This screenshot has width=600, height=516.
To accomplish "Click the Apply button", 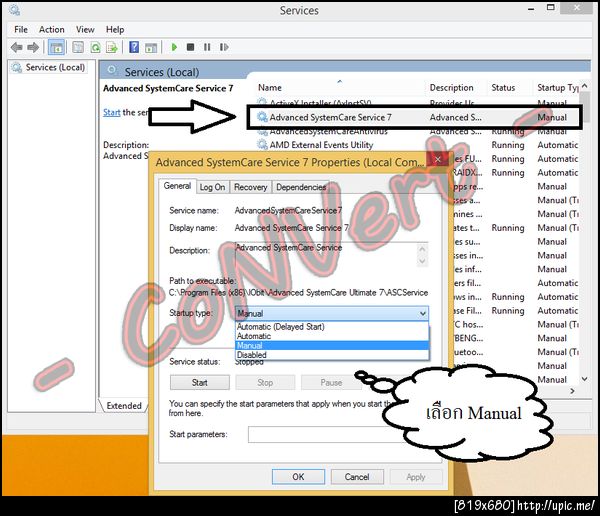I will [x=416, y=477].
